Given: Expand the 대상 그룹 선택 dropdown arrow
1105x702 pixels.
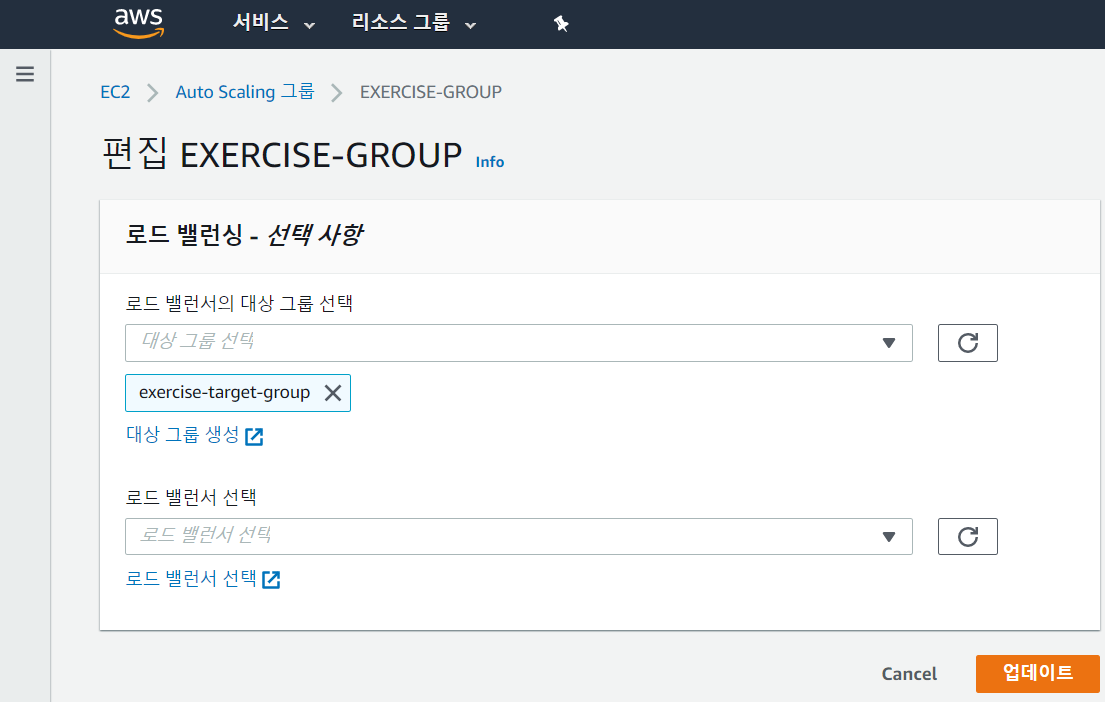Looking at the screenshot, I should (x=889, y=343).
